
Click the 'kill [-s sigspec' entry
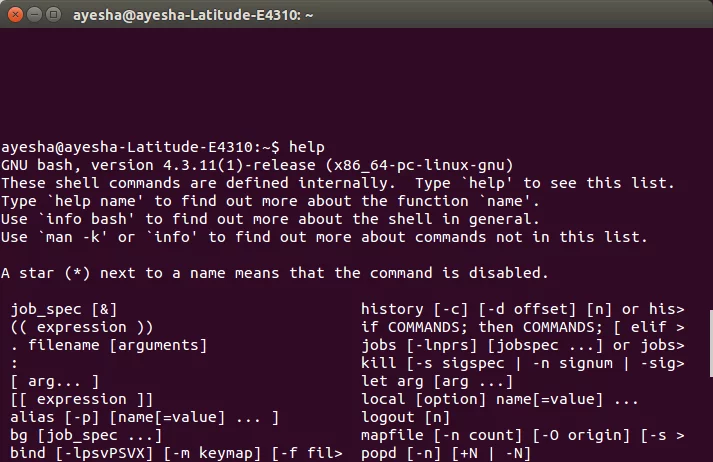(523, 363)
